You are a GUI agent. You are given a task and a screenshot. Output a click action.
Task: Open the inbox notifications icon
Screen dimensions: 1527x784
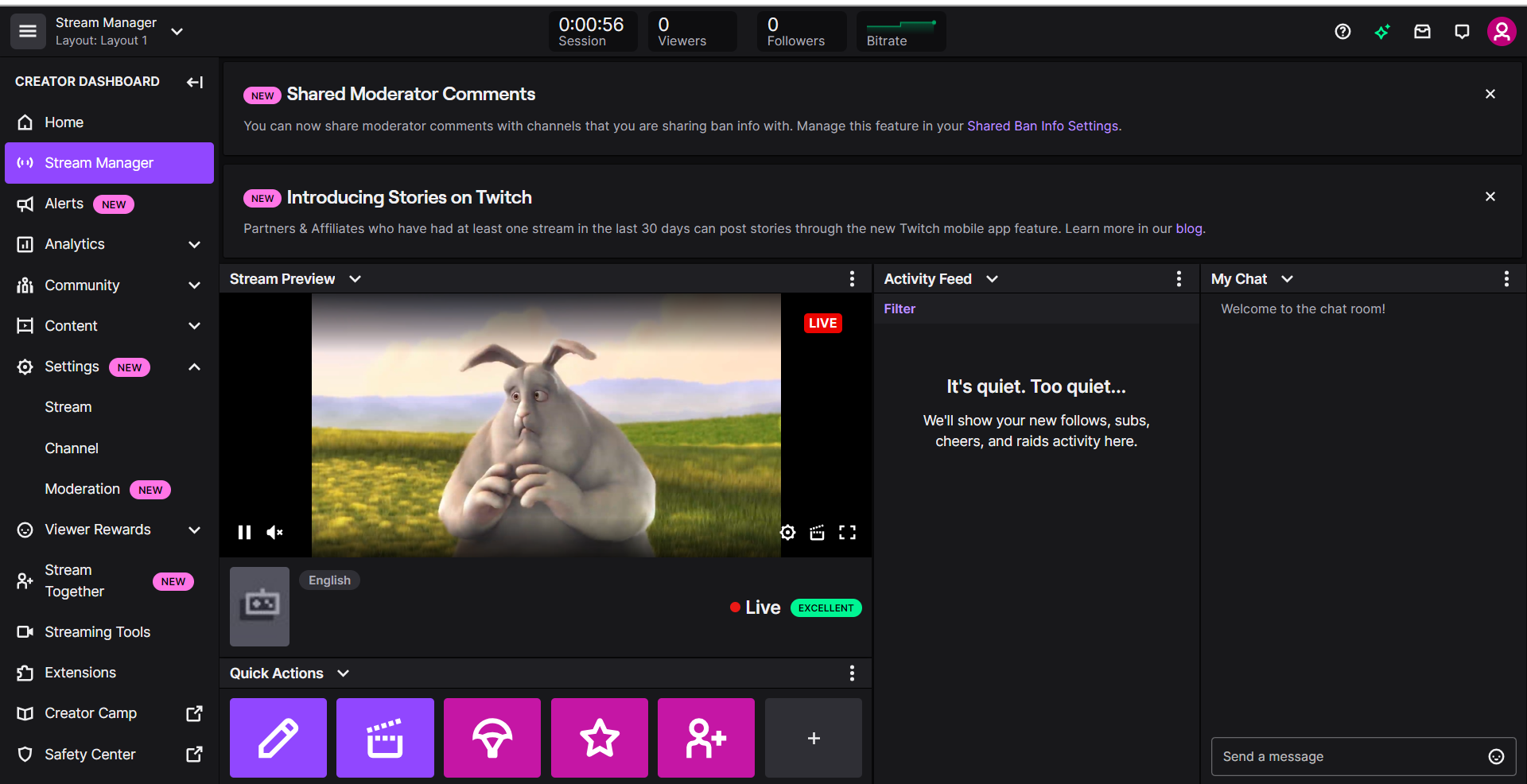coord(1422,32)
